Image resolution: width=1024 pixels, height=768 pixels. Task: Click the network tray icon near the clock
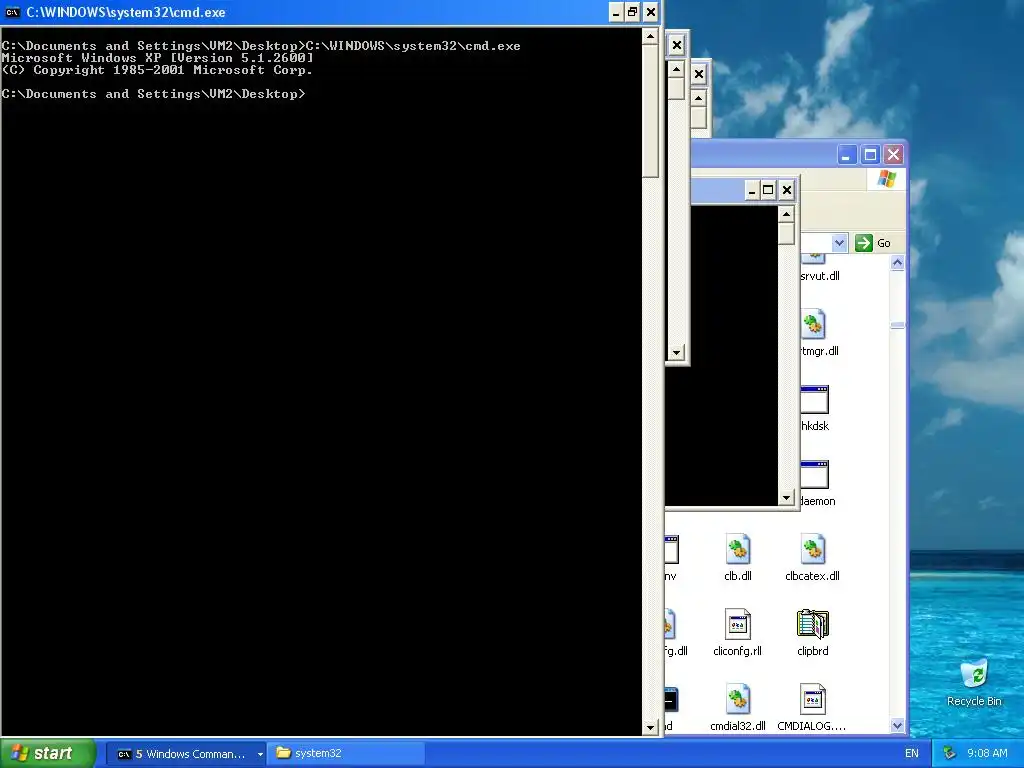[950, 753]
